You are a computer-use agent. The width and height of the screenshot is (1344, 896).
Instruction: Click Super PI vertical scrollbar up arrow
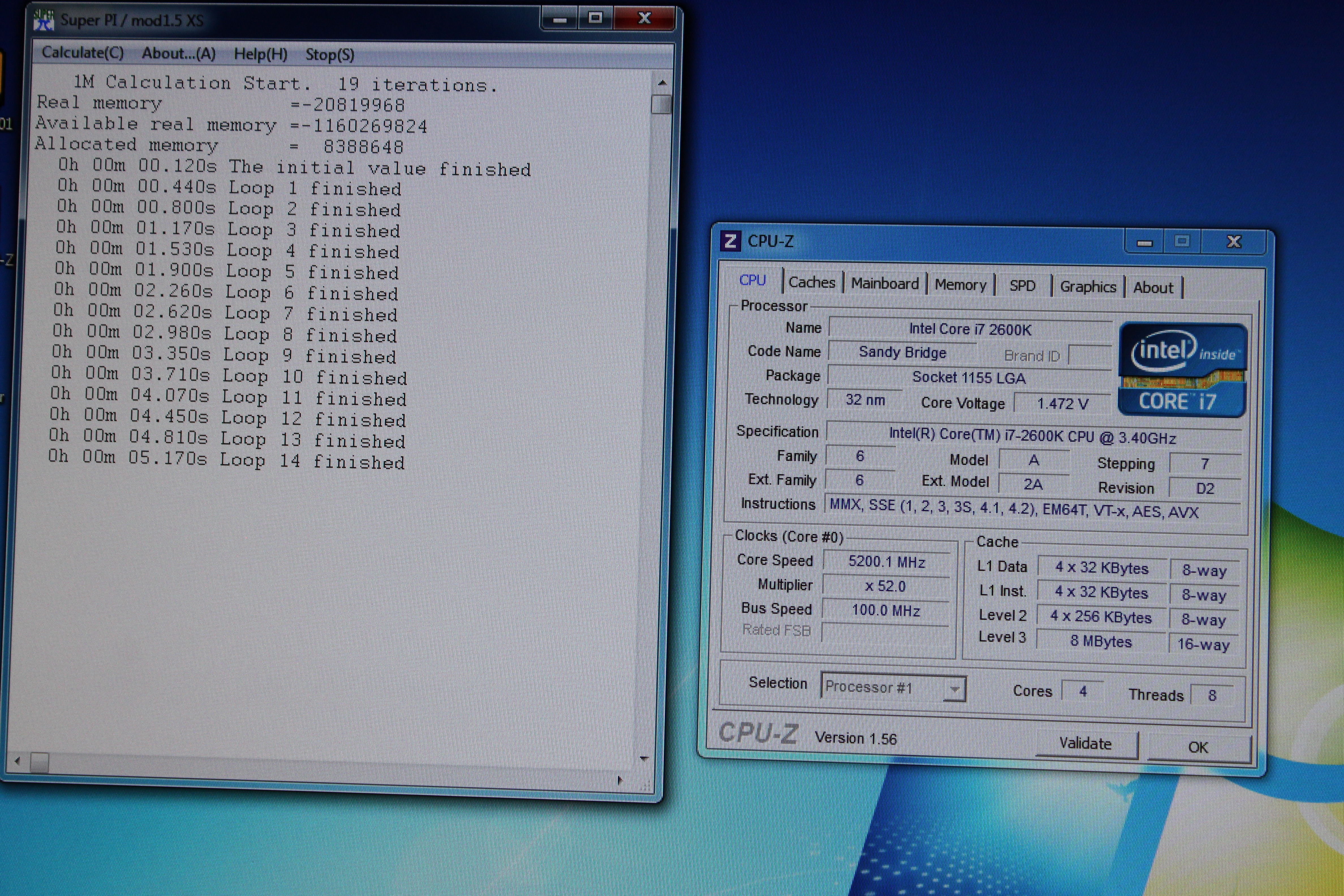coord(662,83)
